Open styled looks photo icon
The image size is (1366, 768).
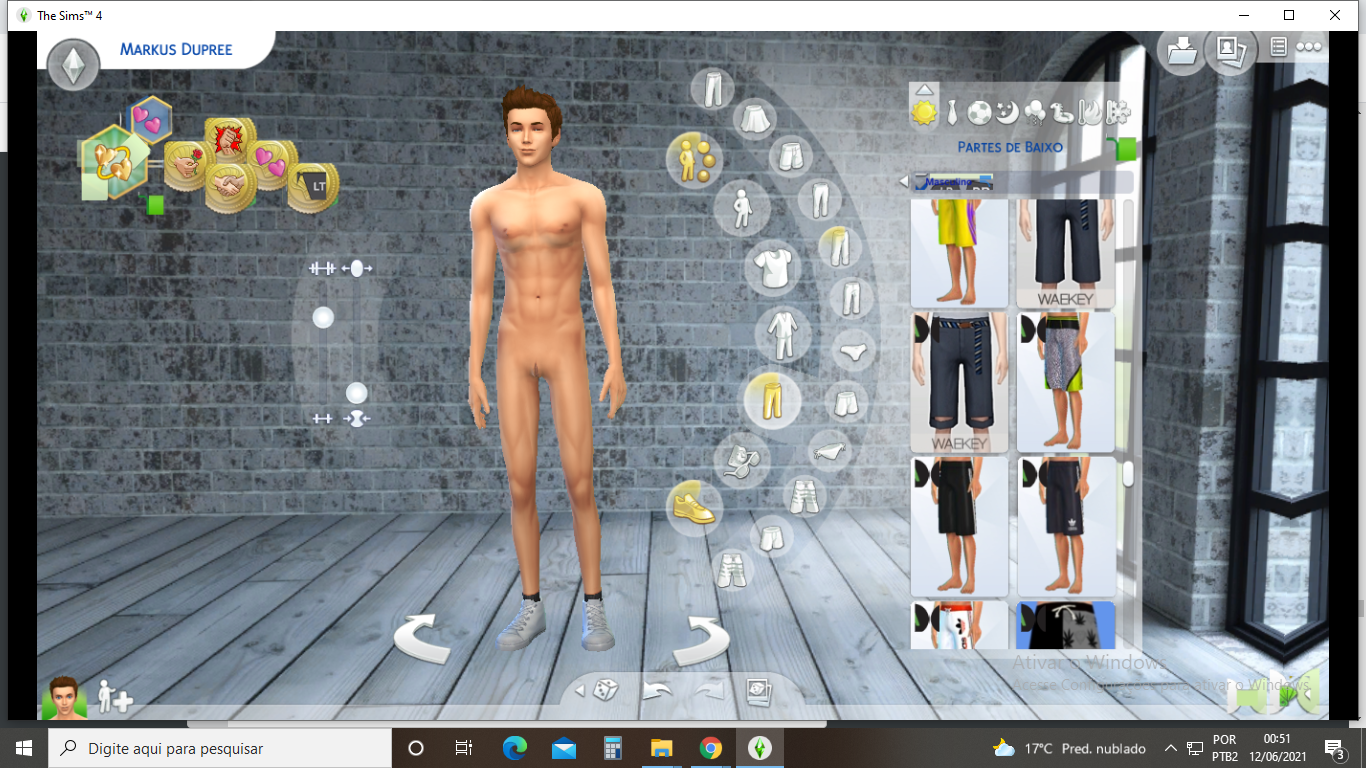click(758, 690)
